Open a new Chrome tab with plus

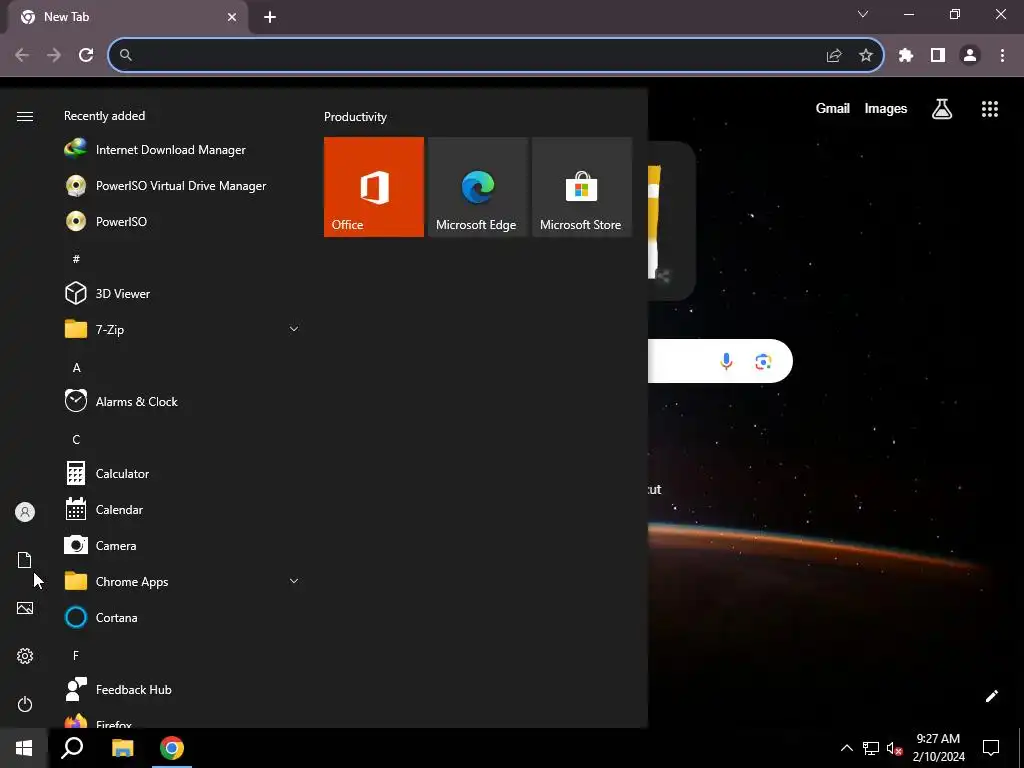(x=270, y=17)
